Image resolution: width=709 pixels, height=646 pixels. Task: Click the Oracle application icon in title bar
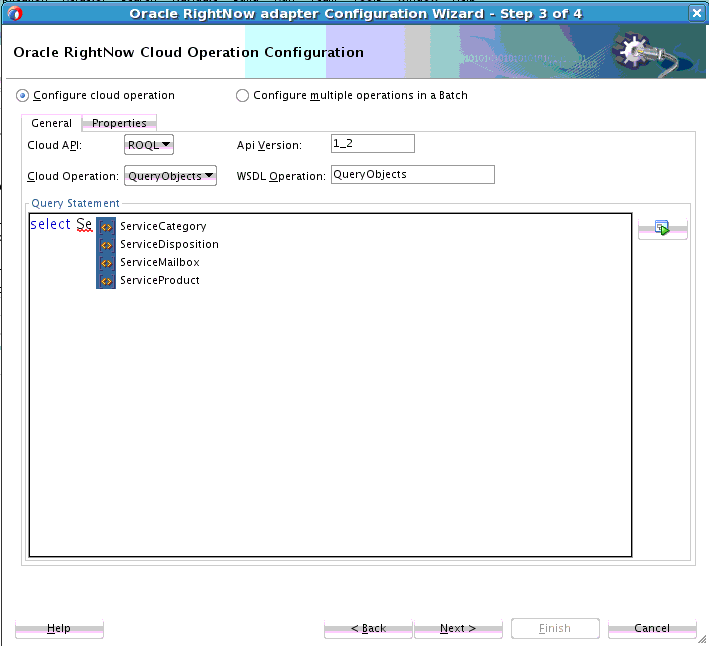tap(14, 14)
